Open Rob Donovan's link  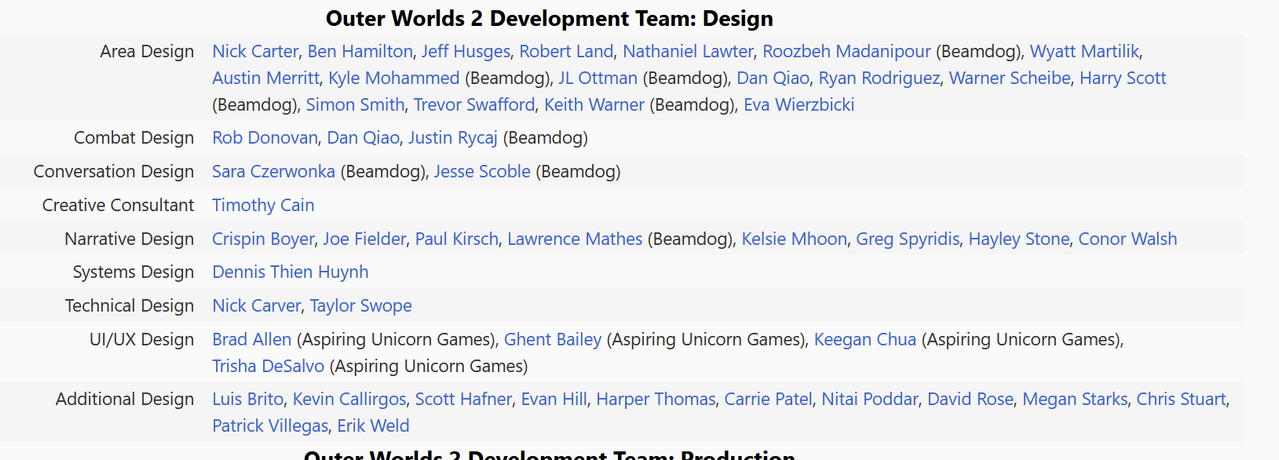[x=265, y=138]
